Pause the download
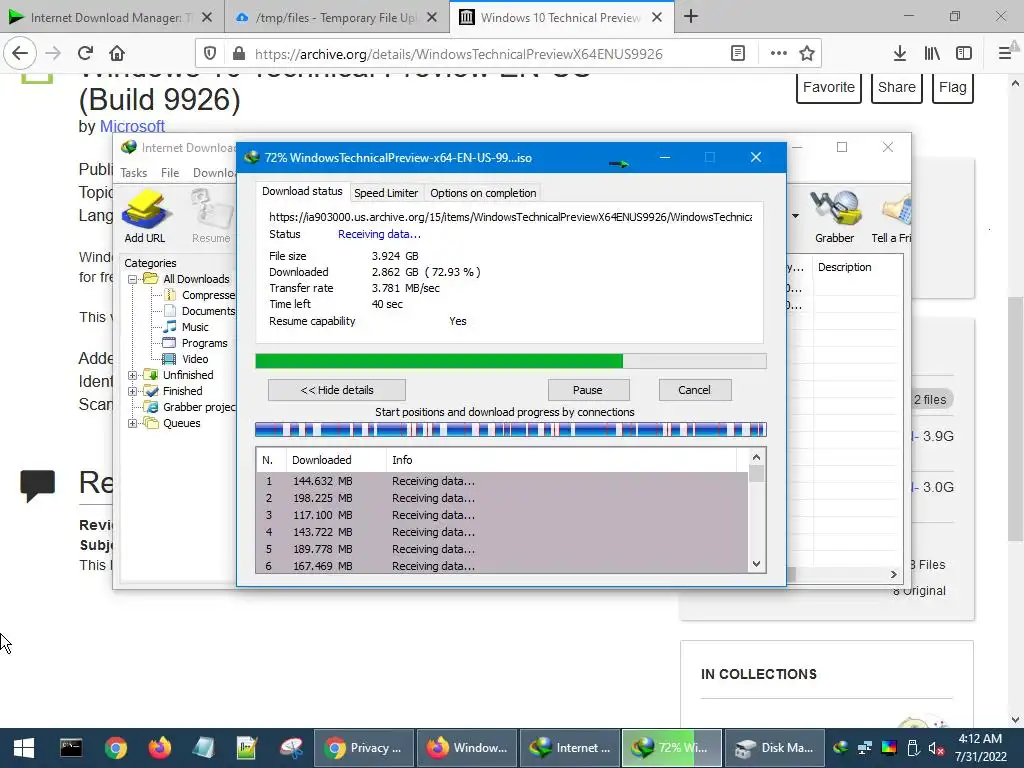 [x=588, y=390]
